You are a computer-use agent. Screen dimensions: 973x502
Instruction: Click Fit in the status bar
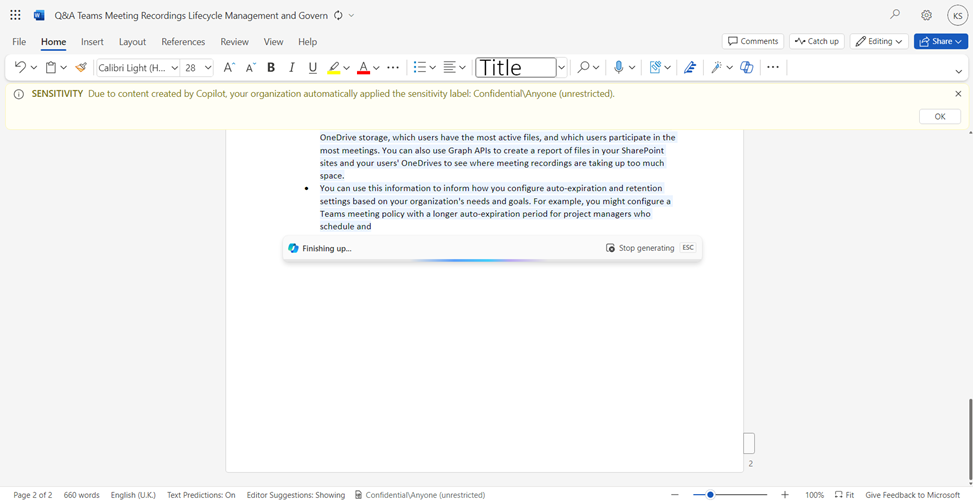(x=846, y=495)
